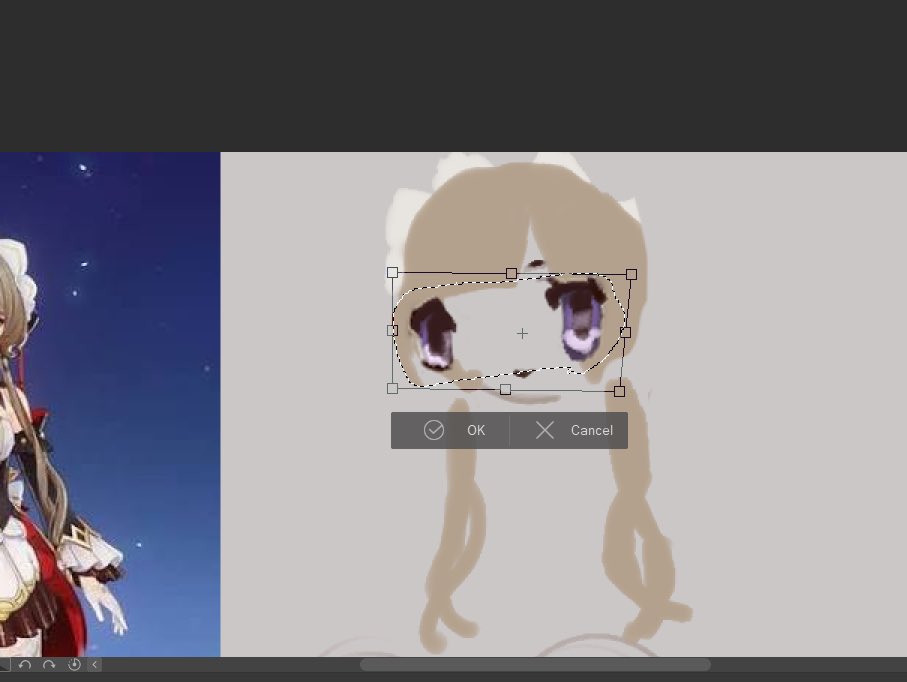
Task: Click the left chevron scroll arrow
Action: pos(94,665)
